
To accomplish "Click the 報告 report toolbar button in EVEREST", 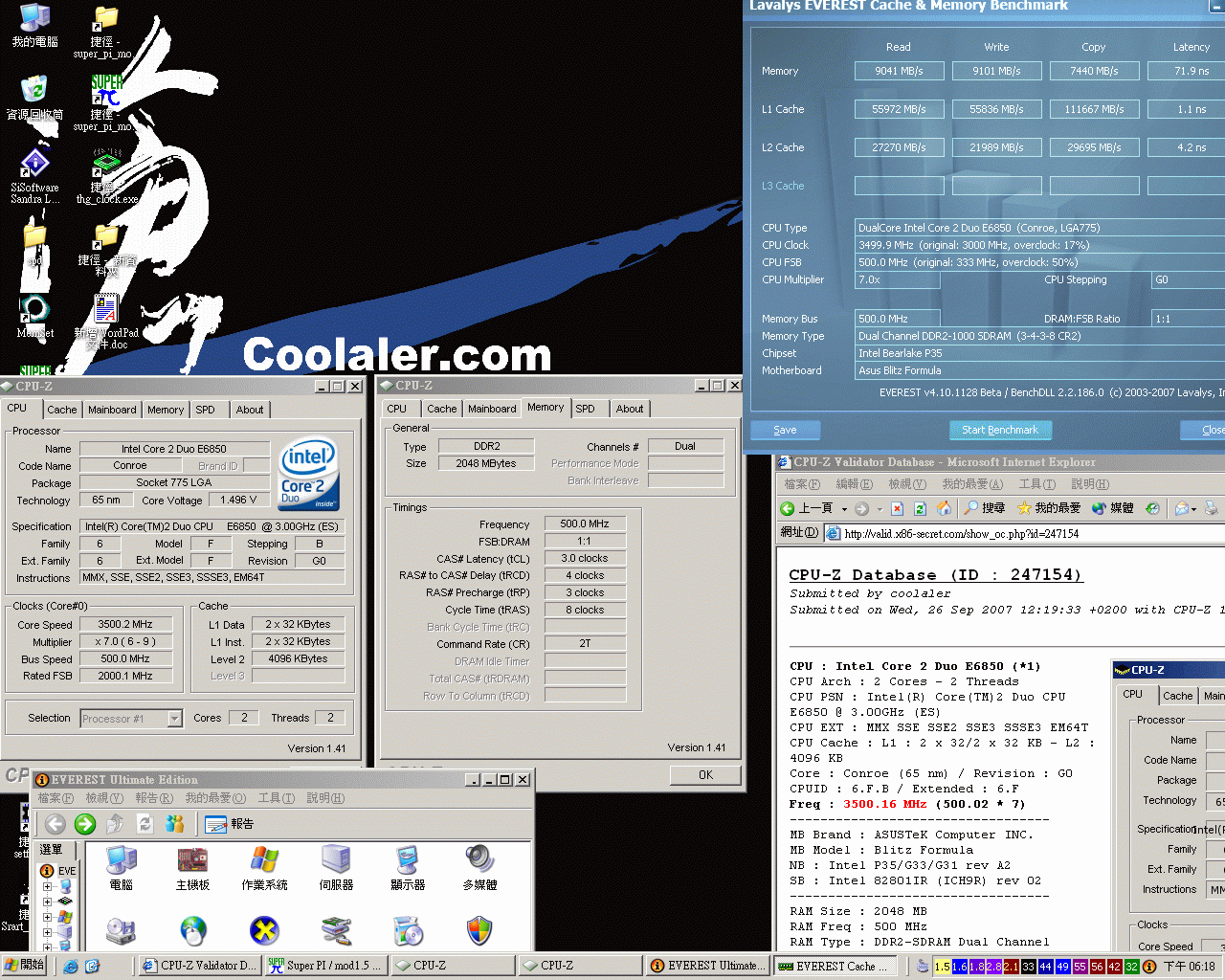I will coord(230,823).
